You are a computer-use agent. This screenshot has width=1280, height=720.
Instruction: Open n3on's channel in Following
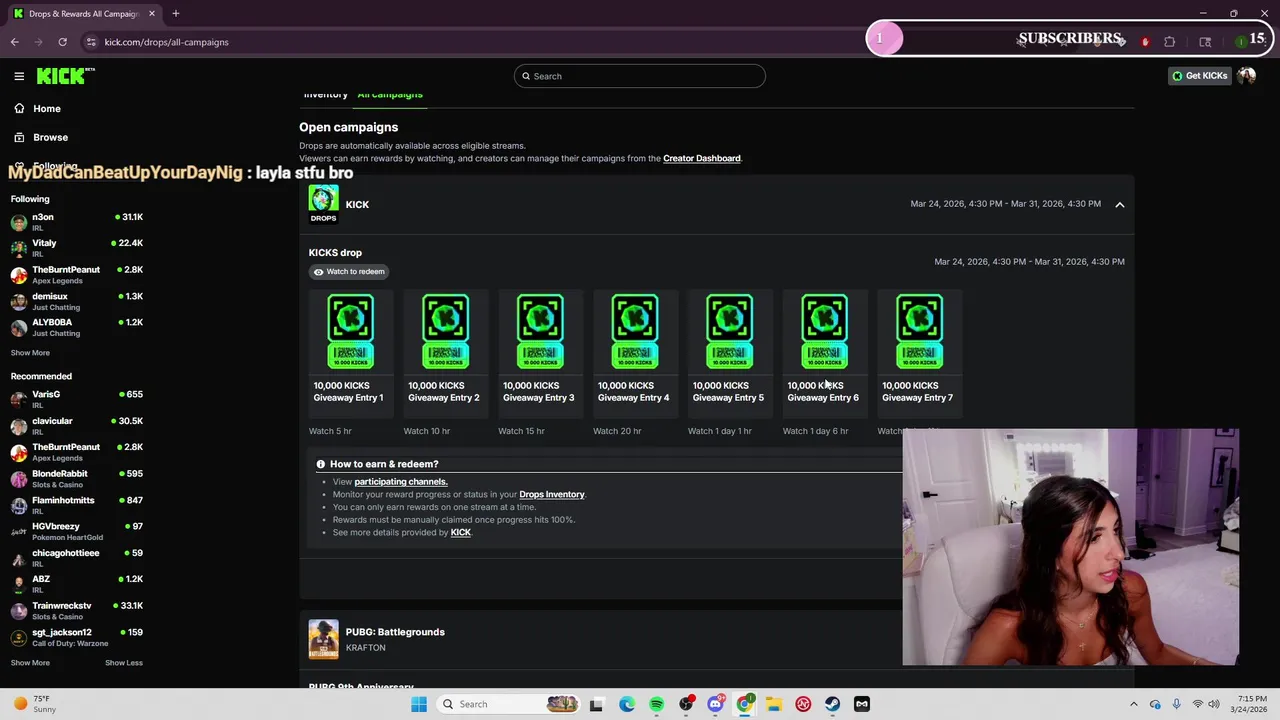77,221
